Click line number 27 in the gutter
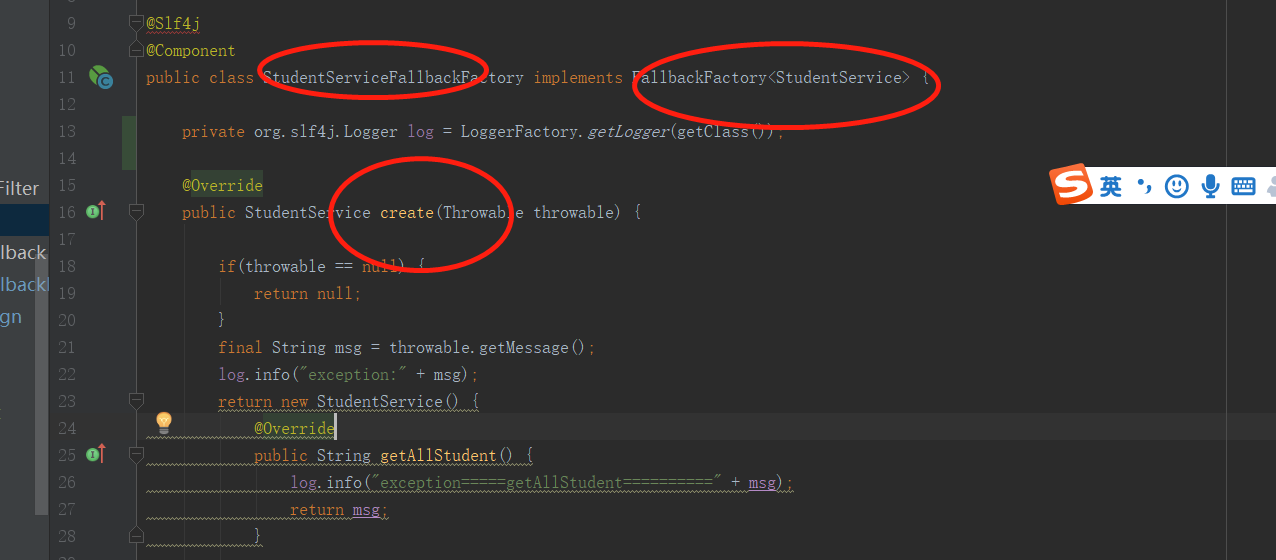Image resolution: width=1276 pixels, height=560 pixels. tap(67, 509)
